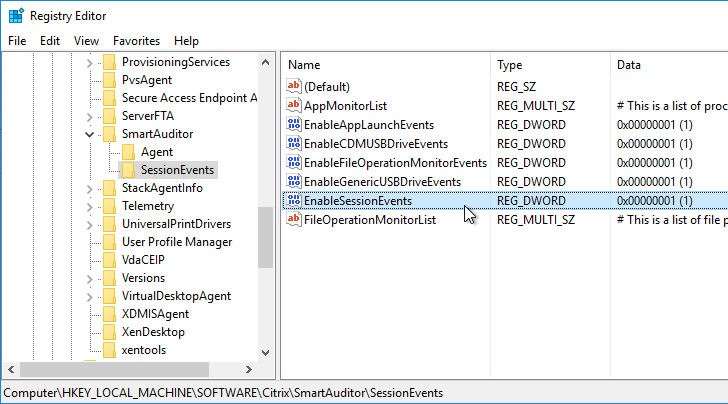The height and width of the screenshot is (404, 728).
Task: Click the SmartAuditor folder icon
Action: [110, 134]
